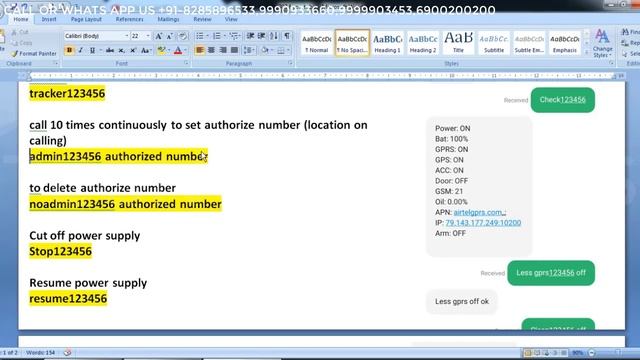This screenshot has width=640, height=360.
Task: Open Bullets dropdown arrow
Action: click(x=207, y=36)
